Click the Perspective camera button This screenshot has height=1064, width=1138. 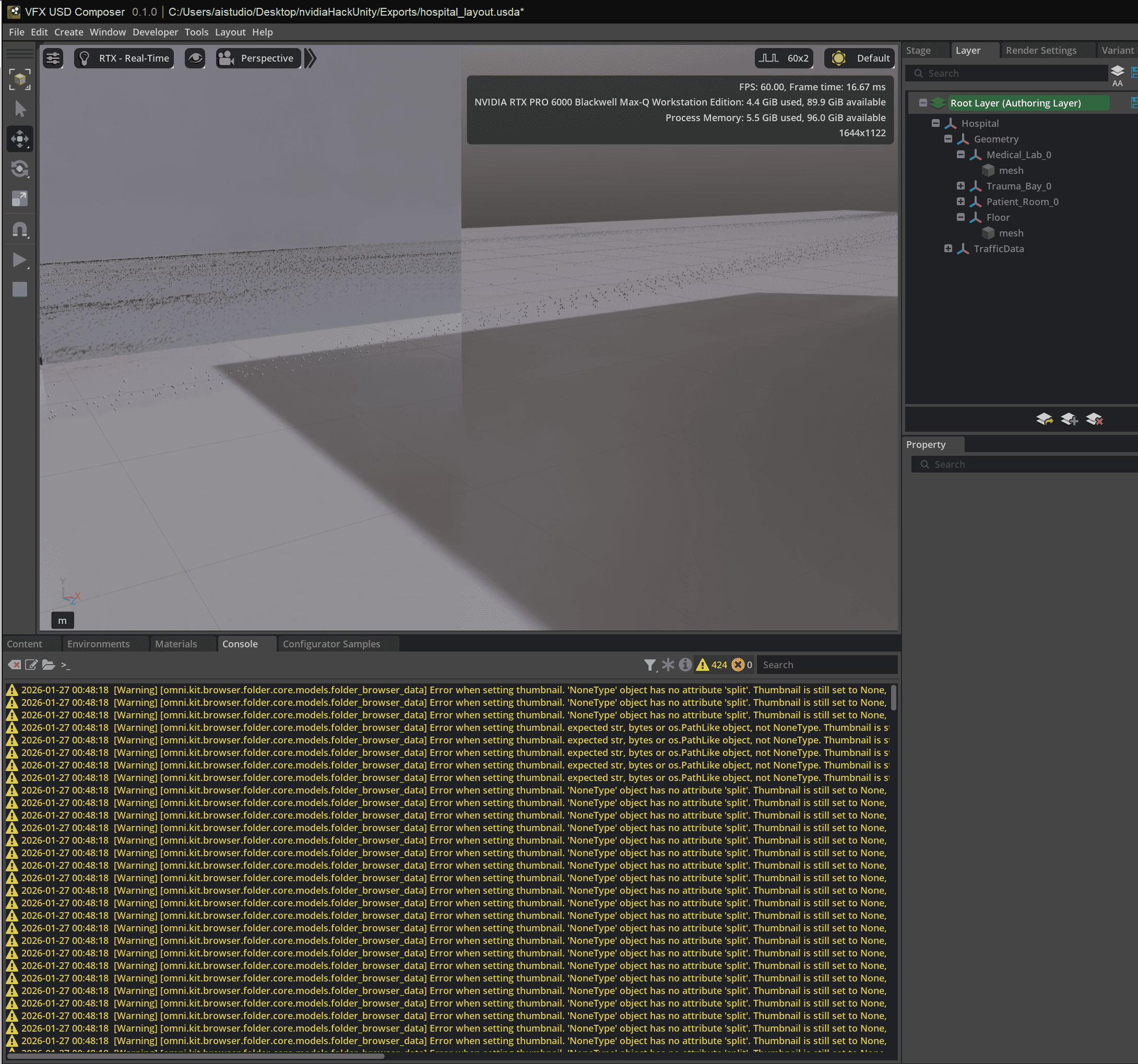pos(258,58)
